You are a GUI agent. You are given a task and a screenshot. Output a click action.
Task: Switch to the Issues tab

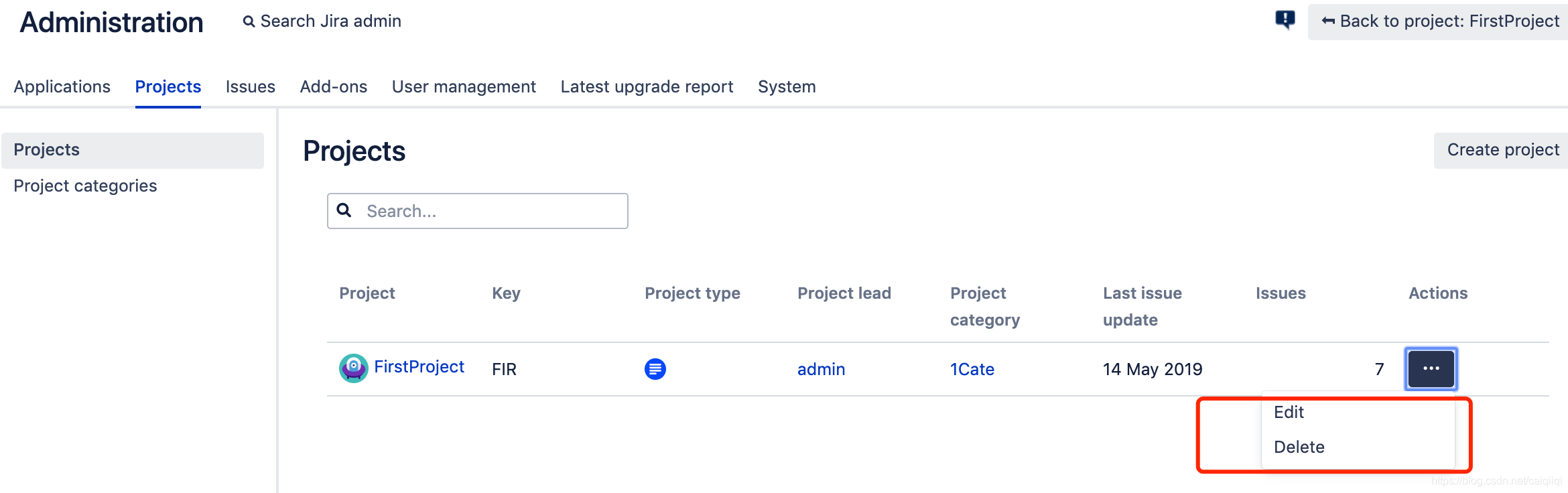(x=250, y=86)
